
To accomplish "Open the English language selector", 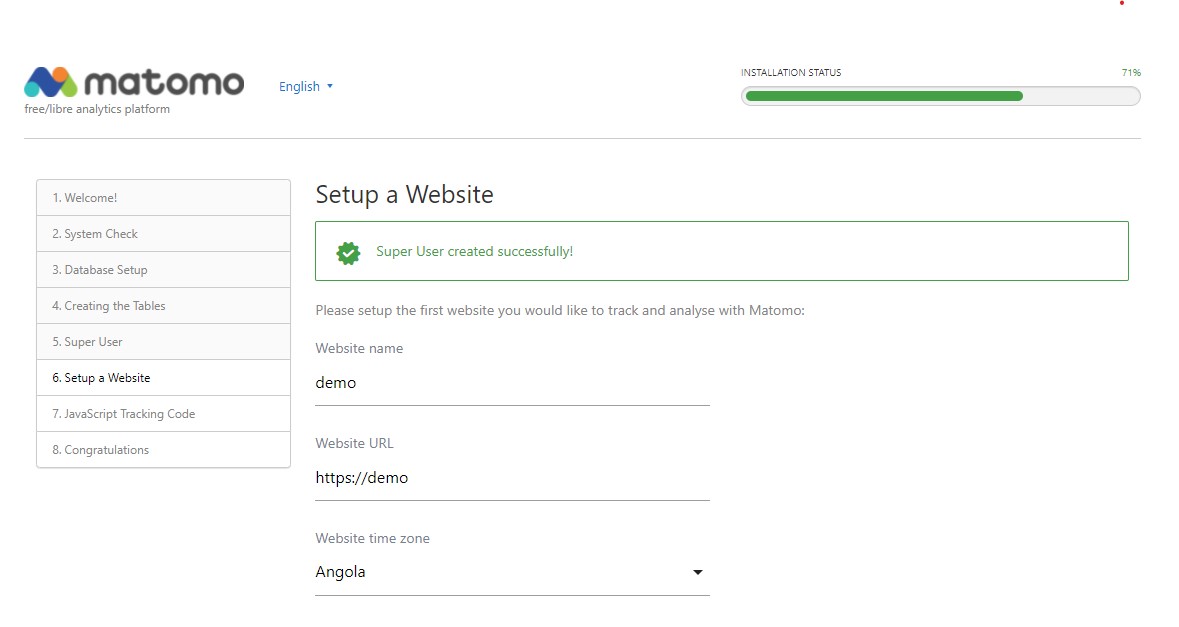I will [x=305, y=87].
